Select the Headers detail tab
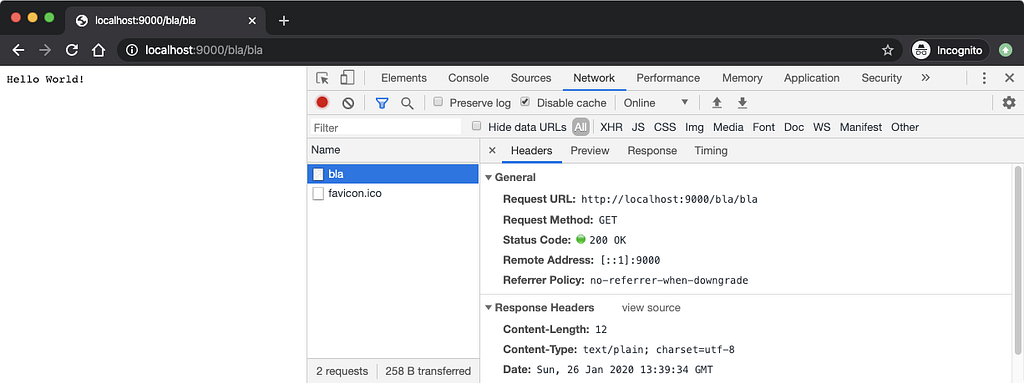Screen dimensions: 1024x383 pos(532,150)
